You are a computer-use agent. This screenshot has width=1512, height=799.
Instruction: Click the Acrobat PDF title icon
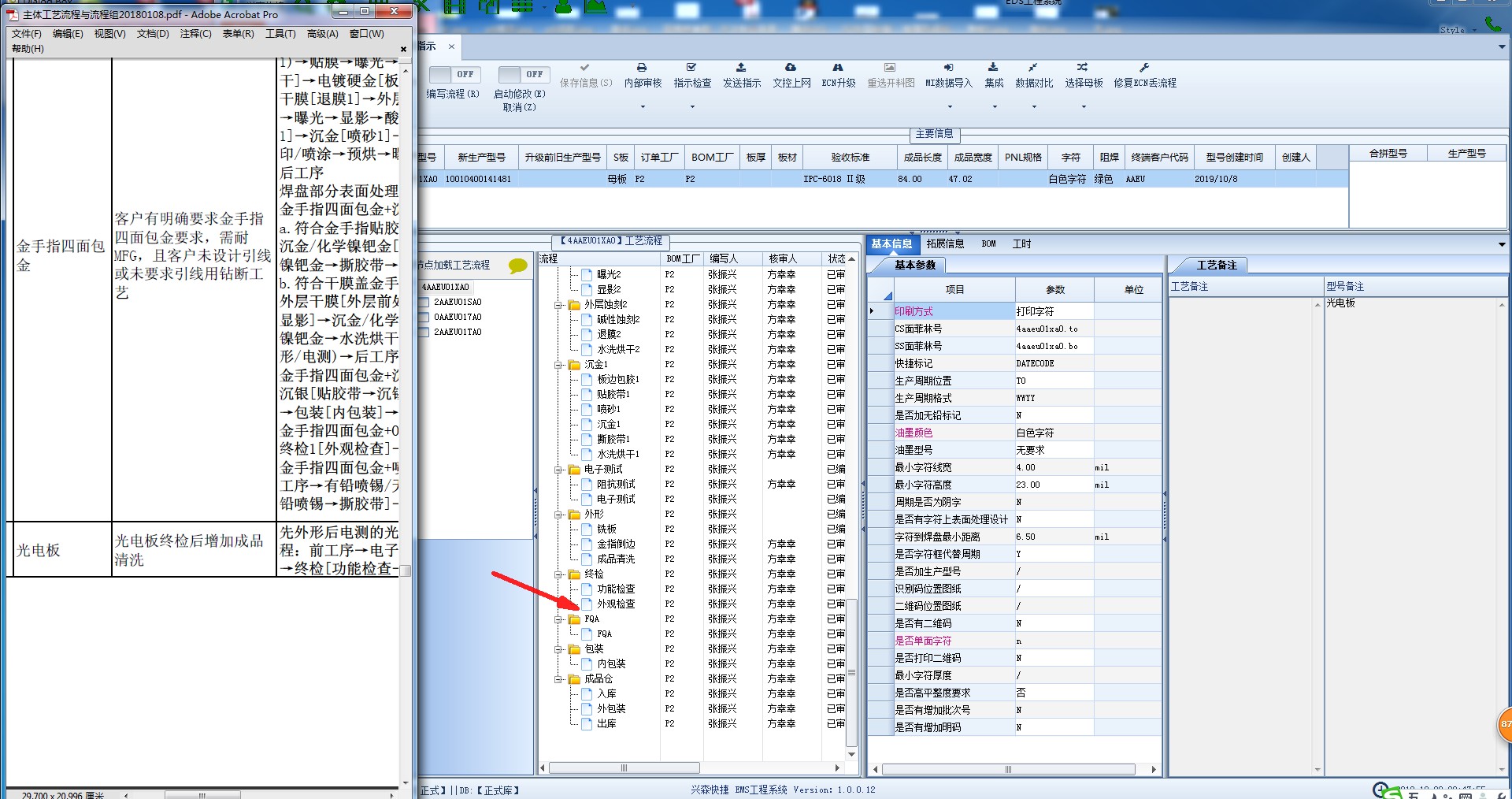13,14
